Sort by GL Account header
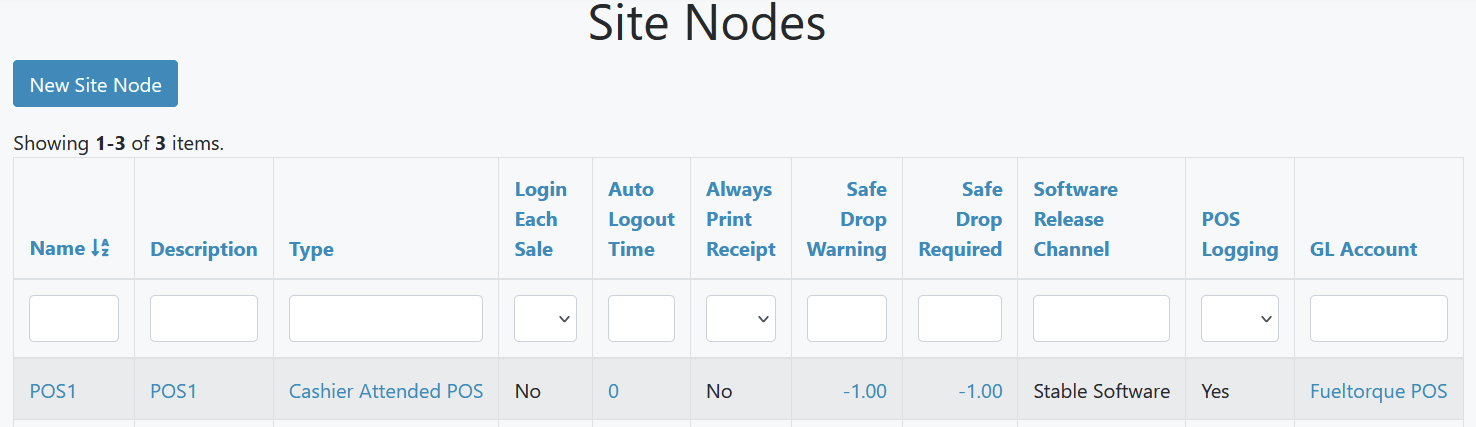Viewport: 1476px width, 427px height. (1363, 249)
